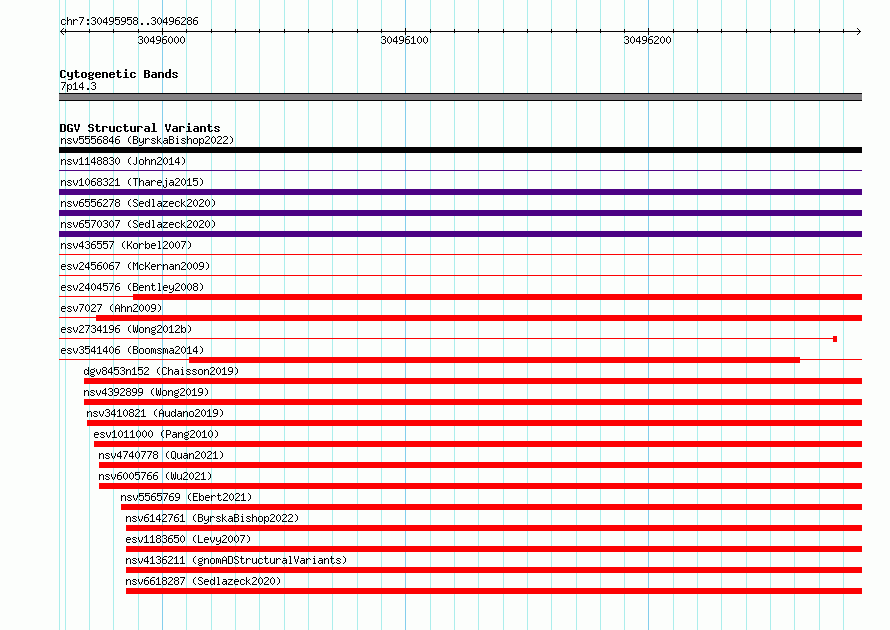This screenshot has width=890, height=630.
Task: Click the DGV Structural Variants track title
Action: pyautogui.click(x=140, y=128)
